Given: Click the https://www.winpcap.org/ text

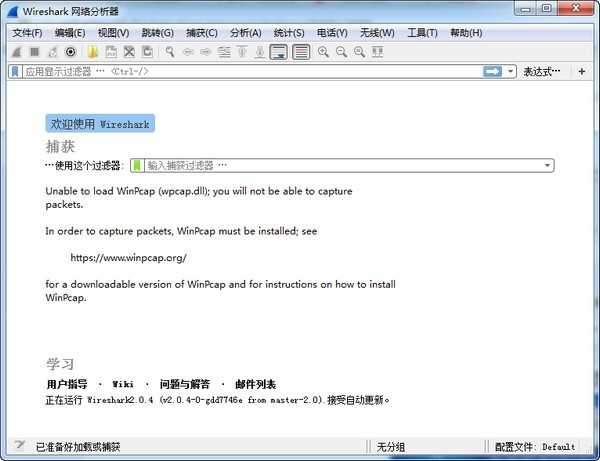Looking at the screenshot, I should [129, 257].
